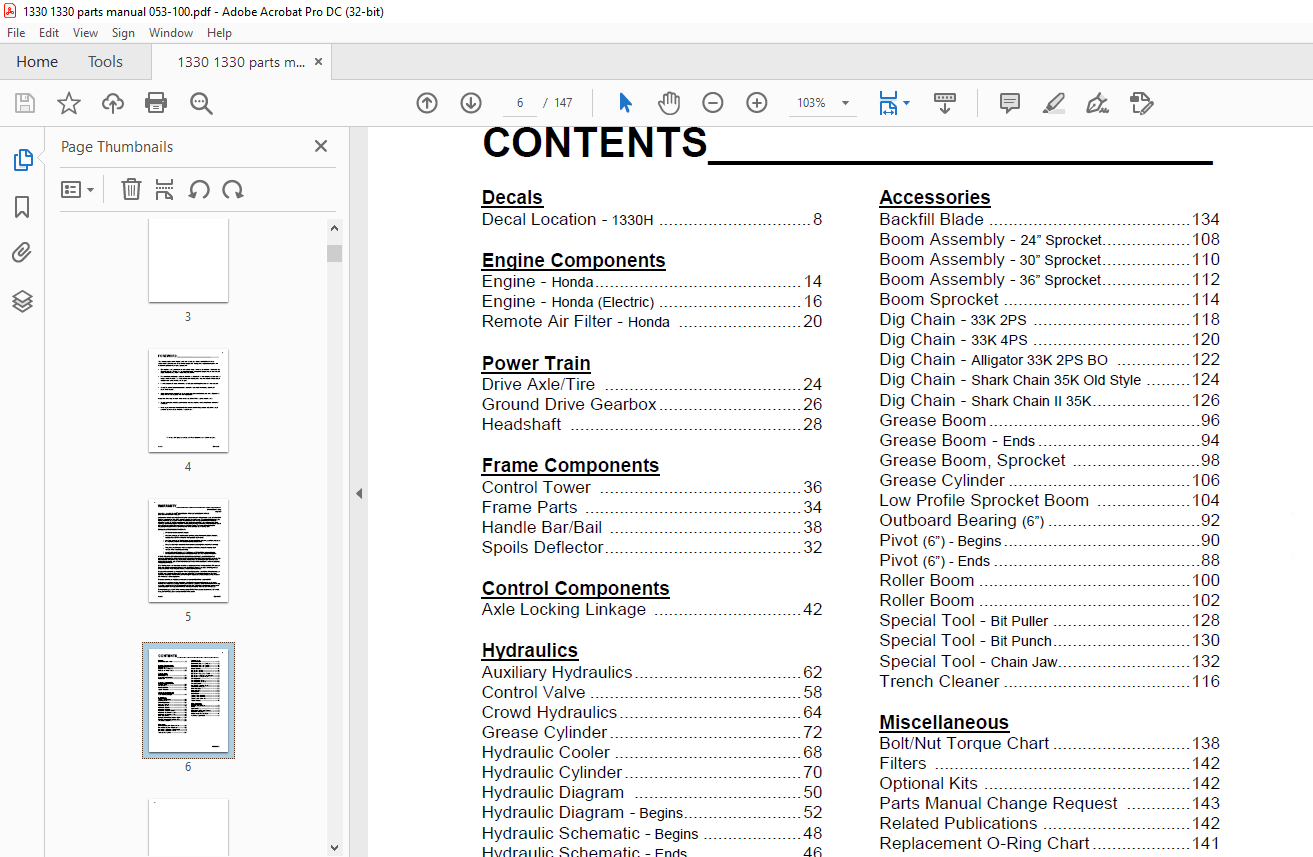Image resolution: width=1313 pixels, height=857 pixels.
Task: Click the Replacement O-Ring Chart entry
Action: tap(1050, 844)
